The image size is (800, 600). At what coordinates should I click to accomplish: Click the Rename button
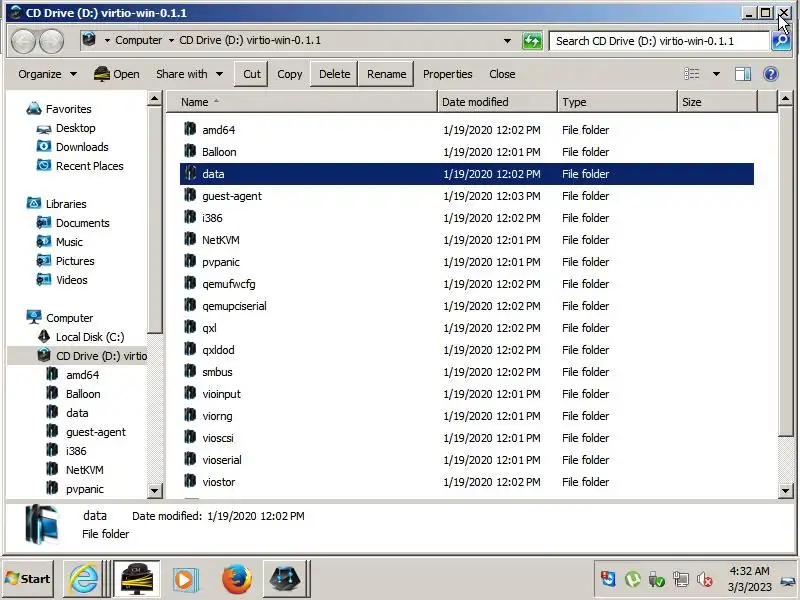386,74
